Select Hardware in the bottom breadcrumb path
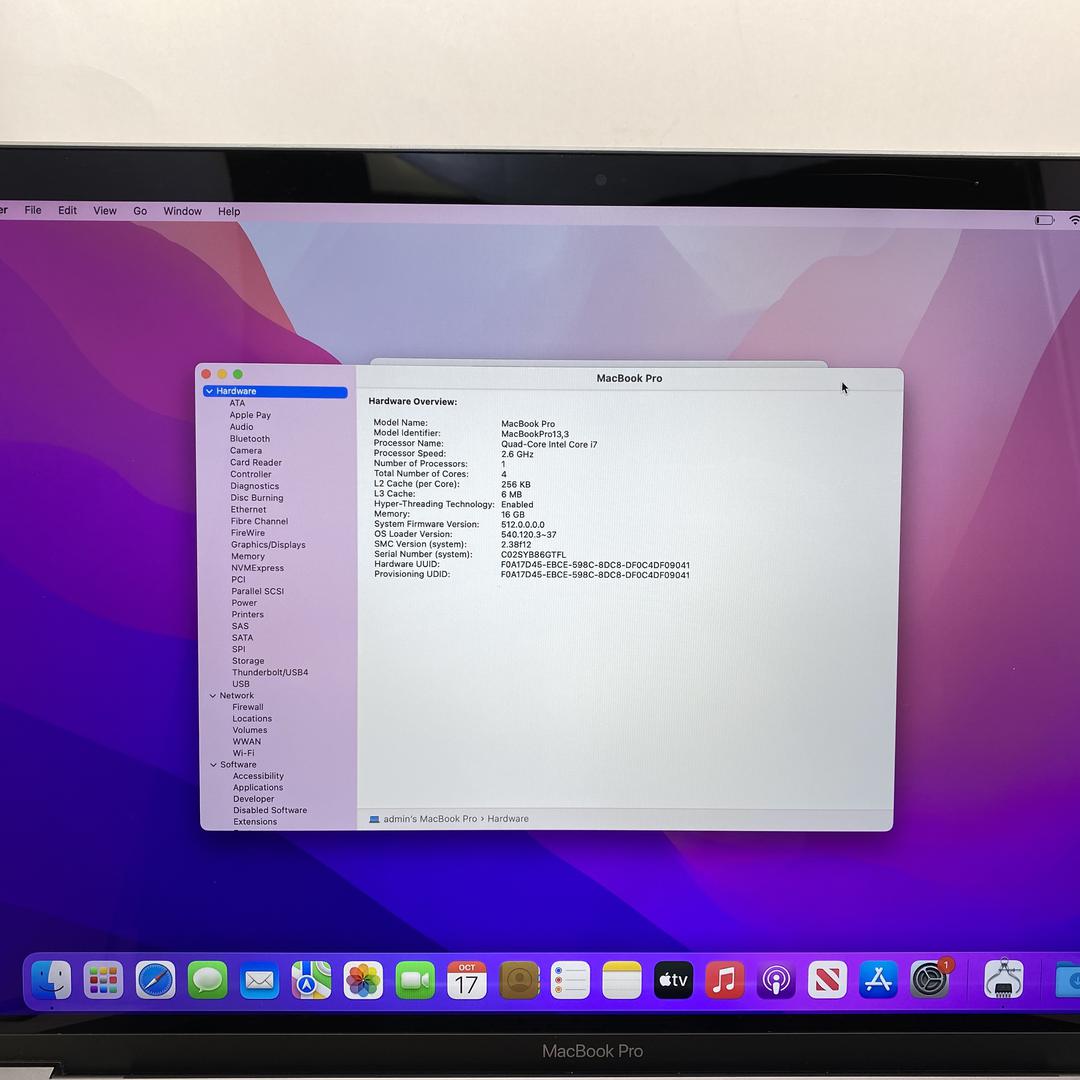Image resolution: width=1080 pixels, height=1080 pixels. pos(507,818)
